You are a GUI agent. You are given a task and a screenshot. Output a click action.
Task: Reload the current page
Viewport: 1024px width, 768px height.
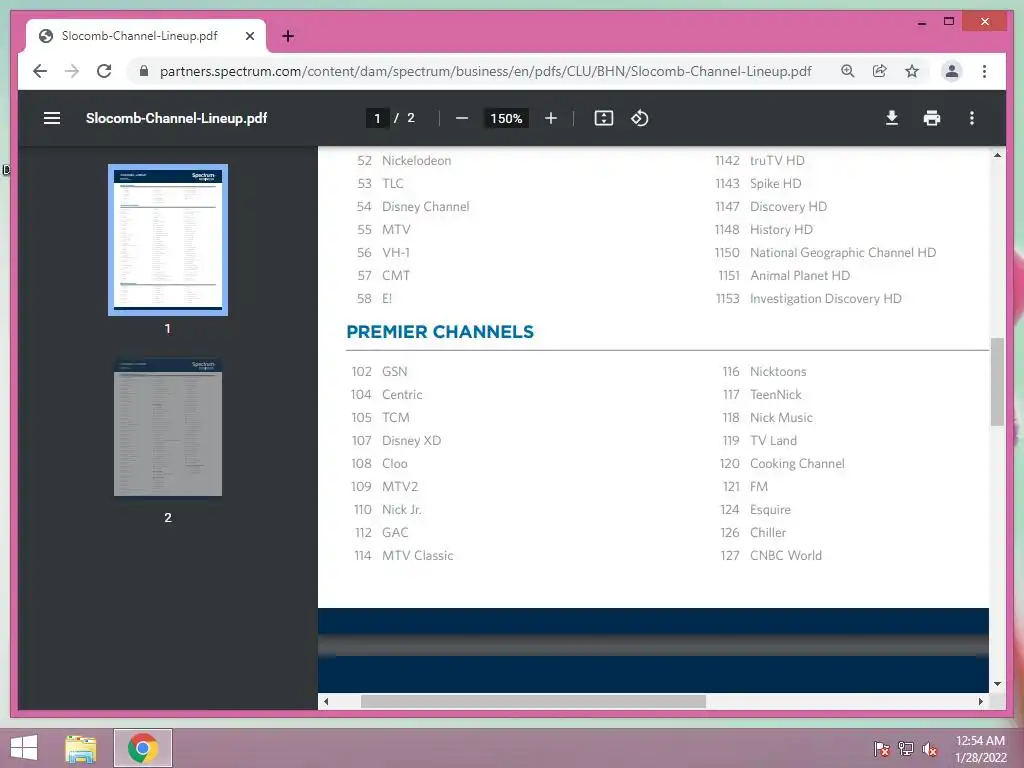[x=104, y=71]
